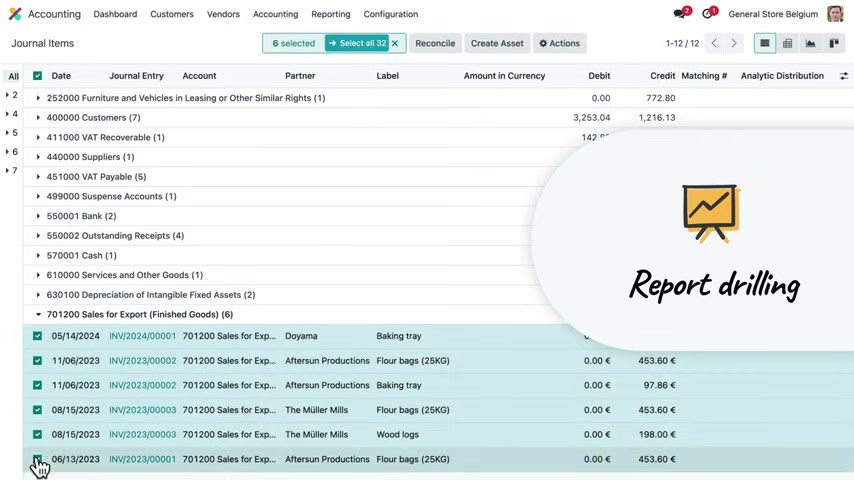Uncheck the 05/14/2024 Doyama row checkbox
Screen dimensions: 854x480
37,336
